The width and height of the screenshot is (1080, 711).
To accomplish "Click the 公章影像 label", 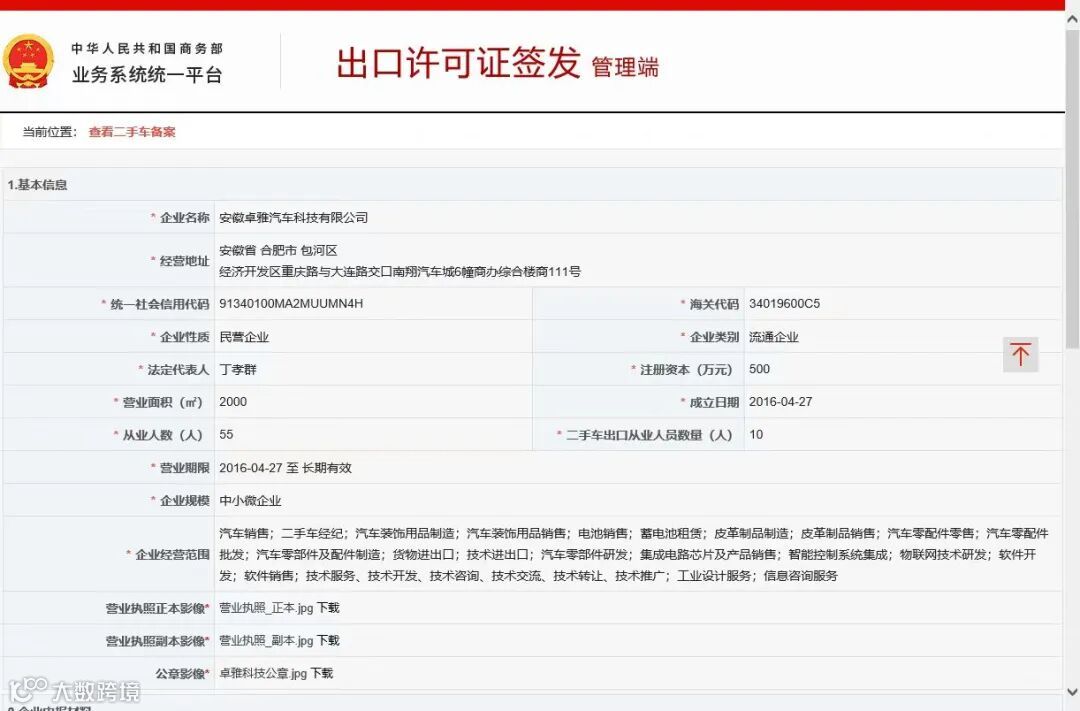I will pyautogui.click(x=182, y=674).
